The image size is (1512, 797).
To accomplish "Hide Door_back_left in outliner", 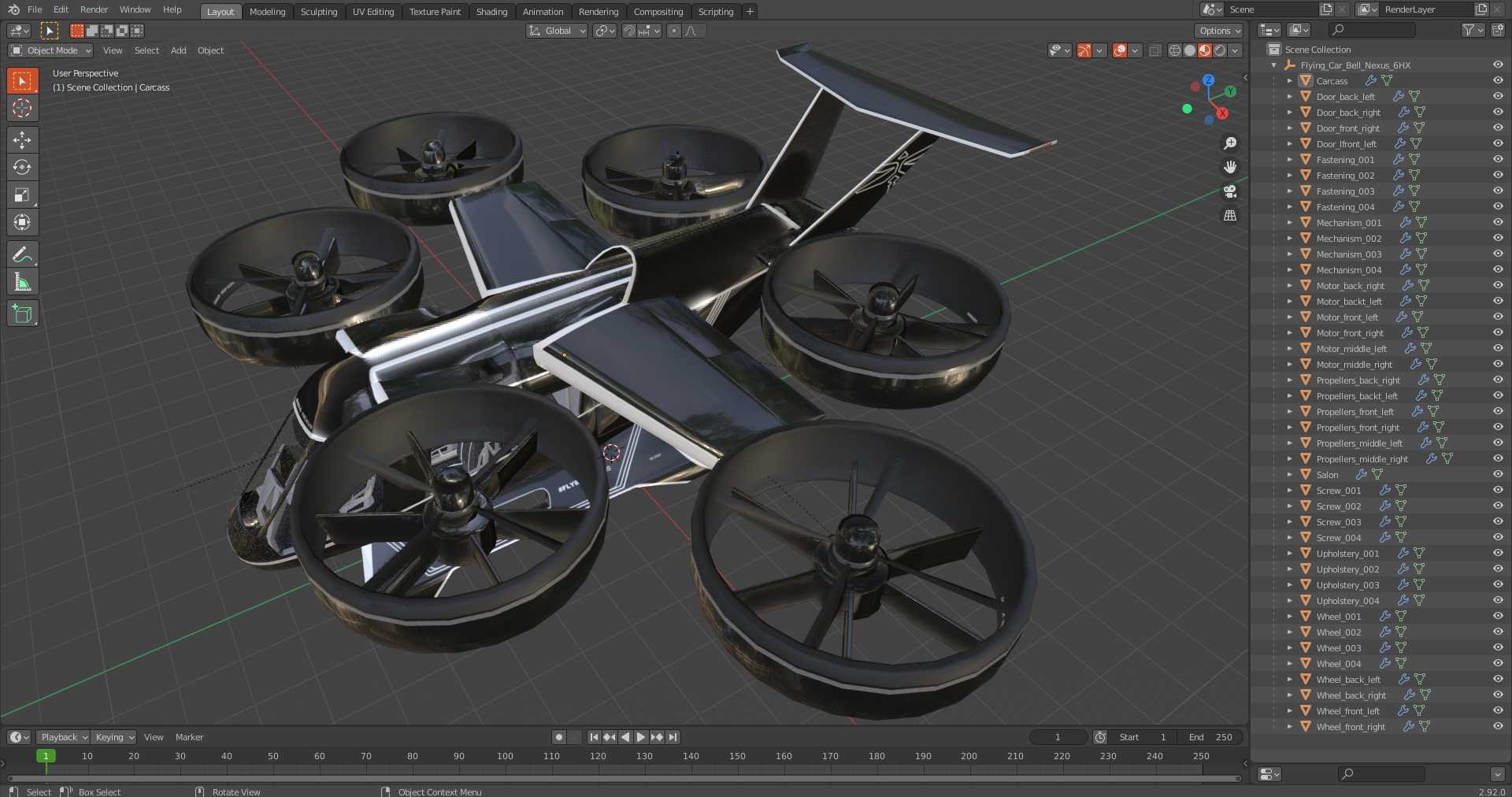I will [1498, 96].
